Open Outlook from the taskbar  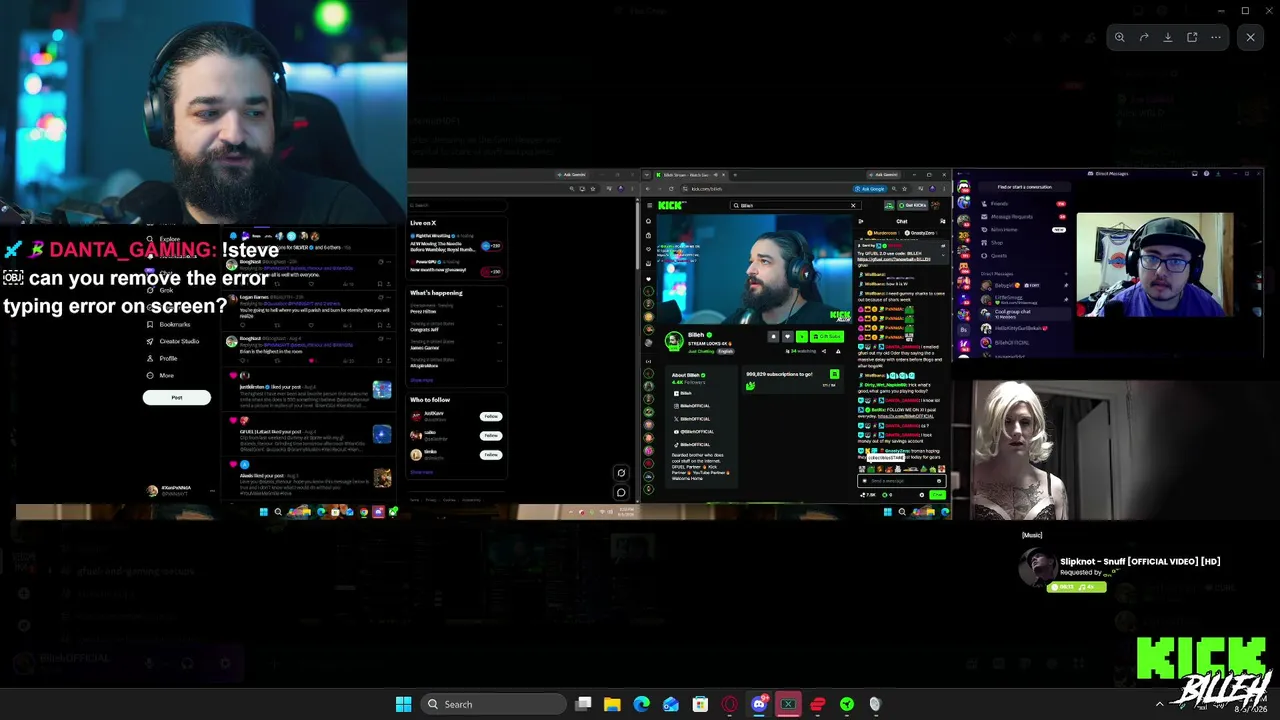[x=671, y=704]
